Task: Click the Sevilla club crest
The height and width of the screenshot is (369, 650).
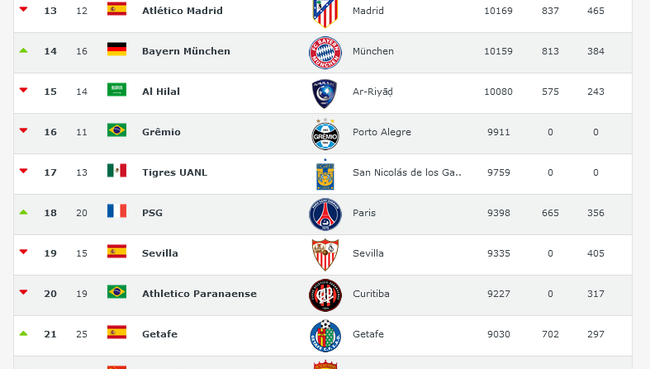Action: point(325,255)
